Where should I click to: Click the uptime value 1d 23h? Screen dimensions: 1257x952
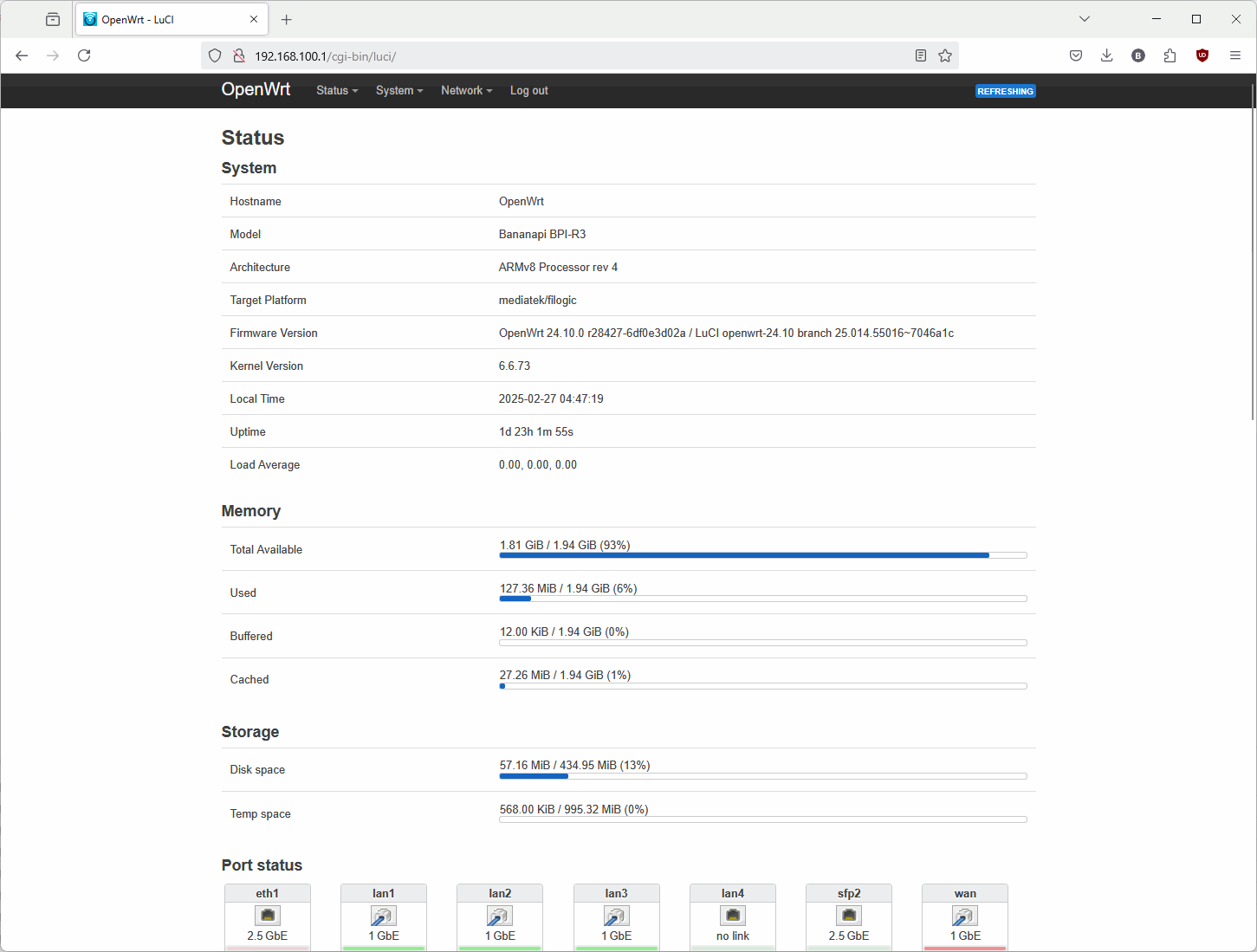[536, 431]
